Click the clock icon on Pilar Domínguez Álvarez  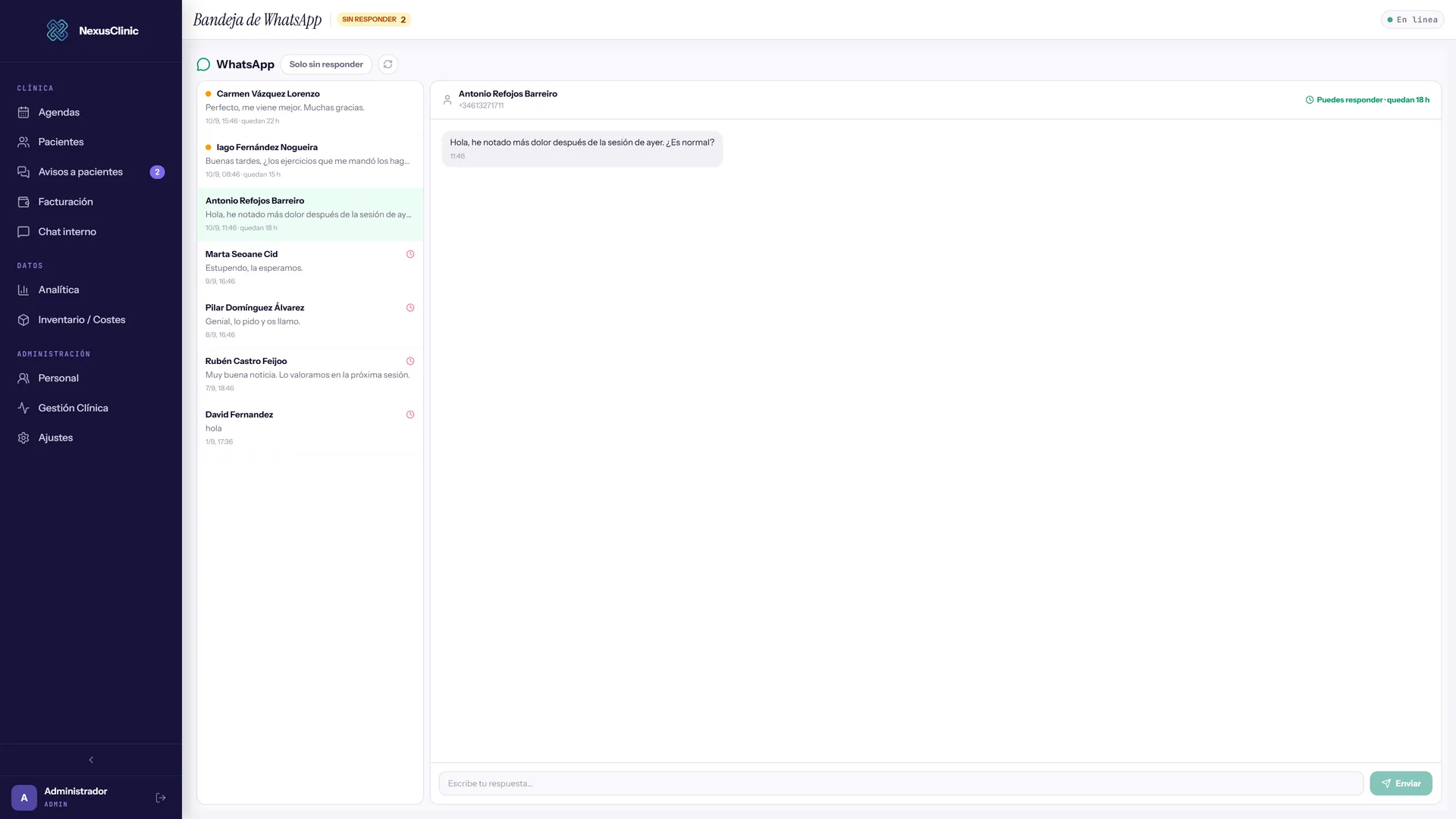tap(410, 308)
